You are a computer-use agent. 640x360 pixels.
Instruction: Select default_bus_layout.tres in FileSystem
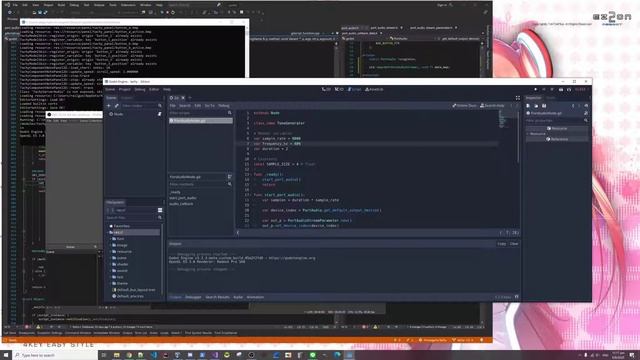coord(134,290)
